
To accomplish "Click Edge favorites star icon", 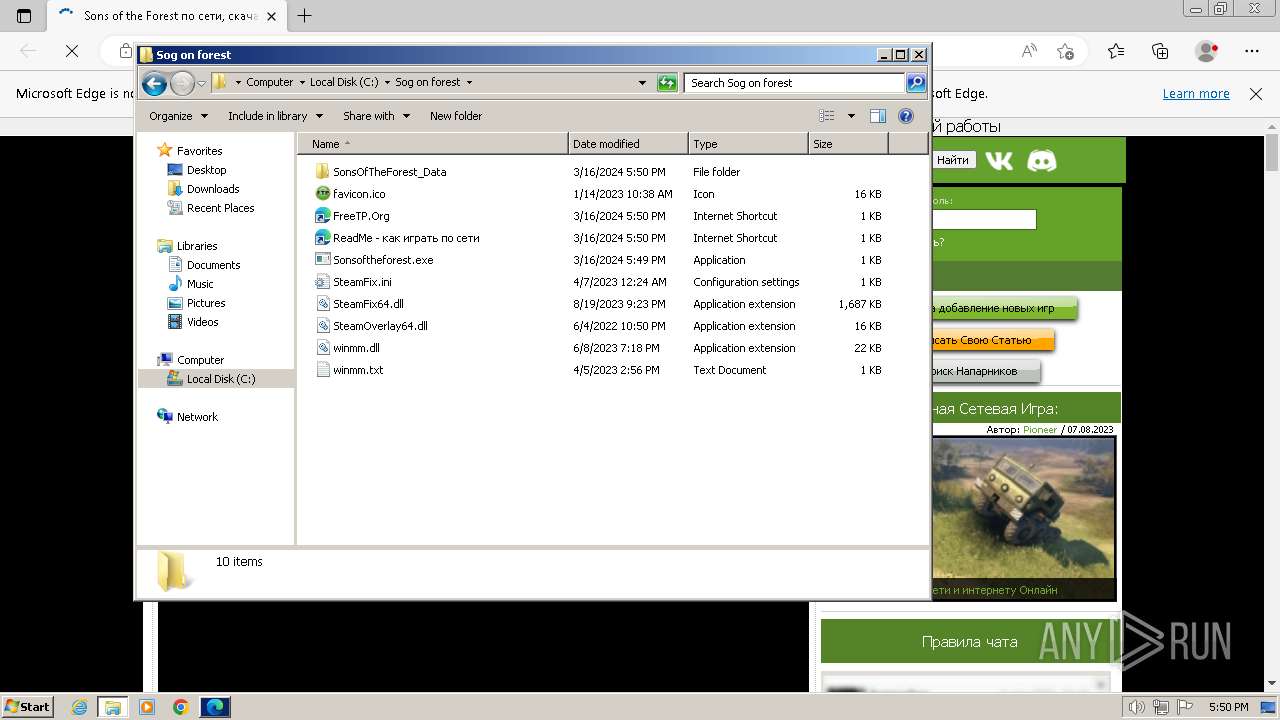I will pyautogui.click(x=1066, y=51).
